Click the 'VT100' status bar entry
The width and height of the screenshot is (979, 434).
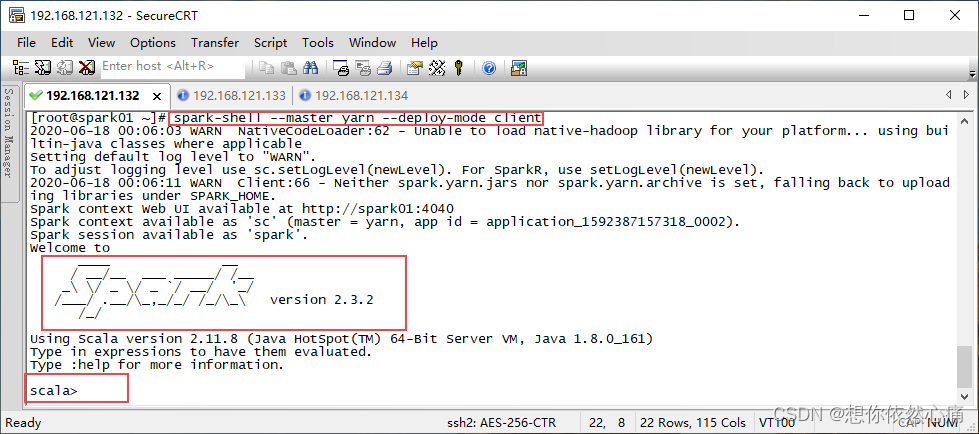pyautogui.click(x=777, y=423)
